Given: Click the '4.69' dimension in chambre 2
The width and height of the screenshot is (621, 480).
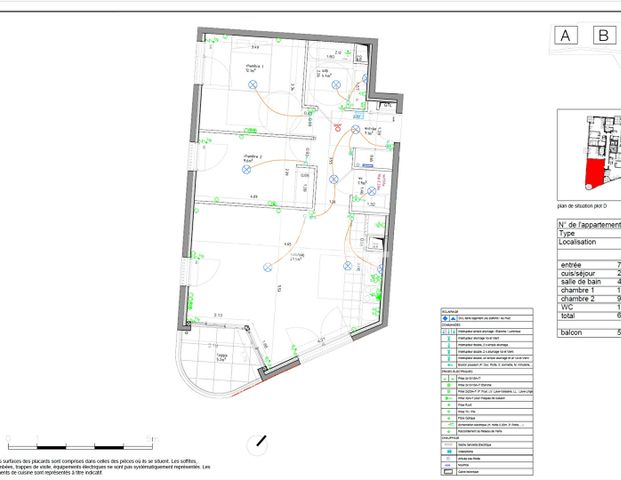Looking at the screenshot, I should [253, 196].
